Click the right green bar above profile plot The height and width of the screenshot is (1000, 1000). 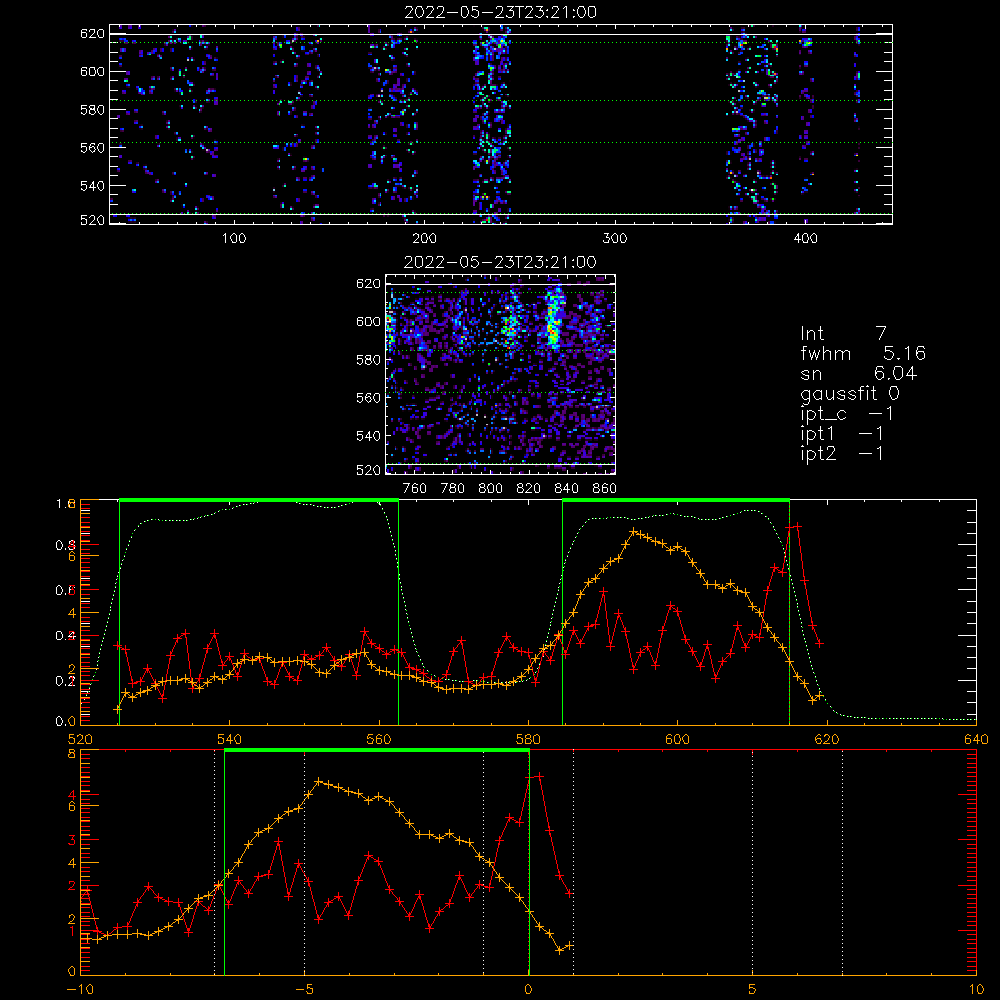(676, 501)
